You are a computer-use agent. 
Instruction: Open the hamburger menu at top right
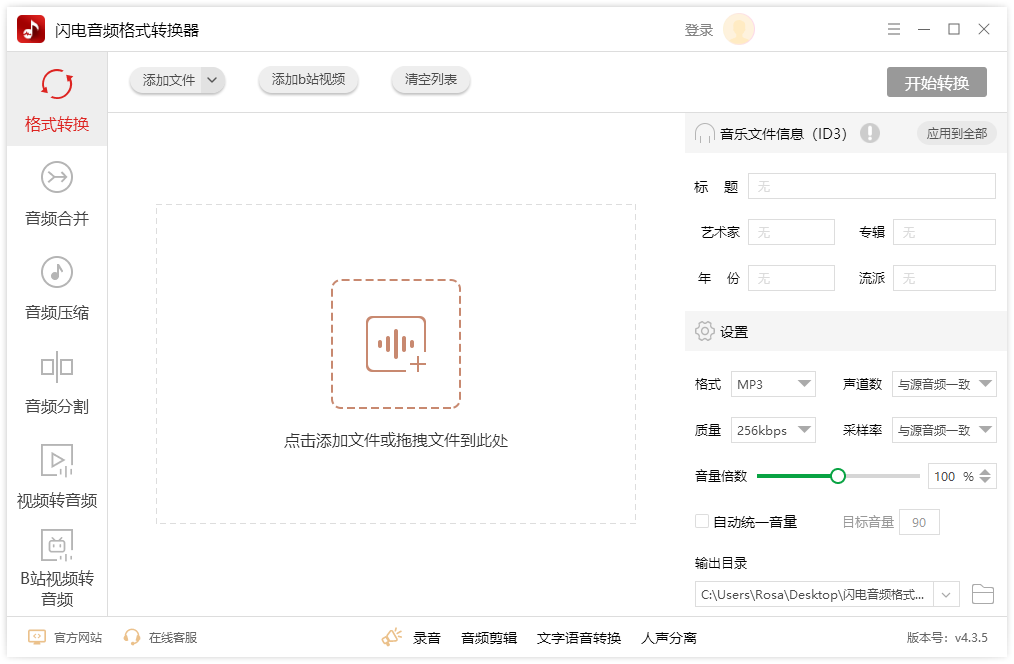[x=893, y=29]
